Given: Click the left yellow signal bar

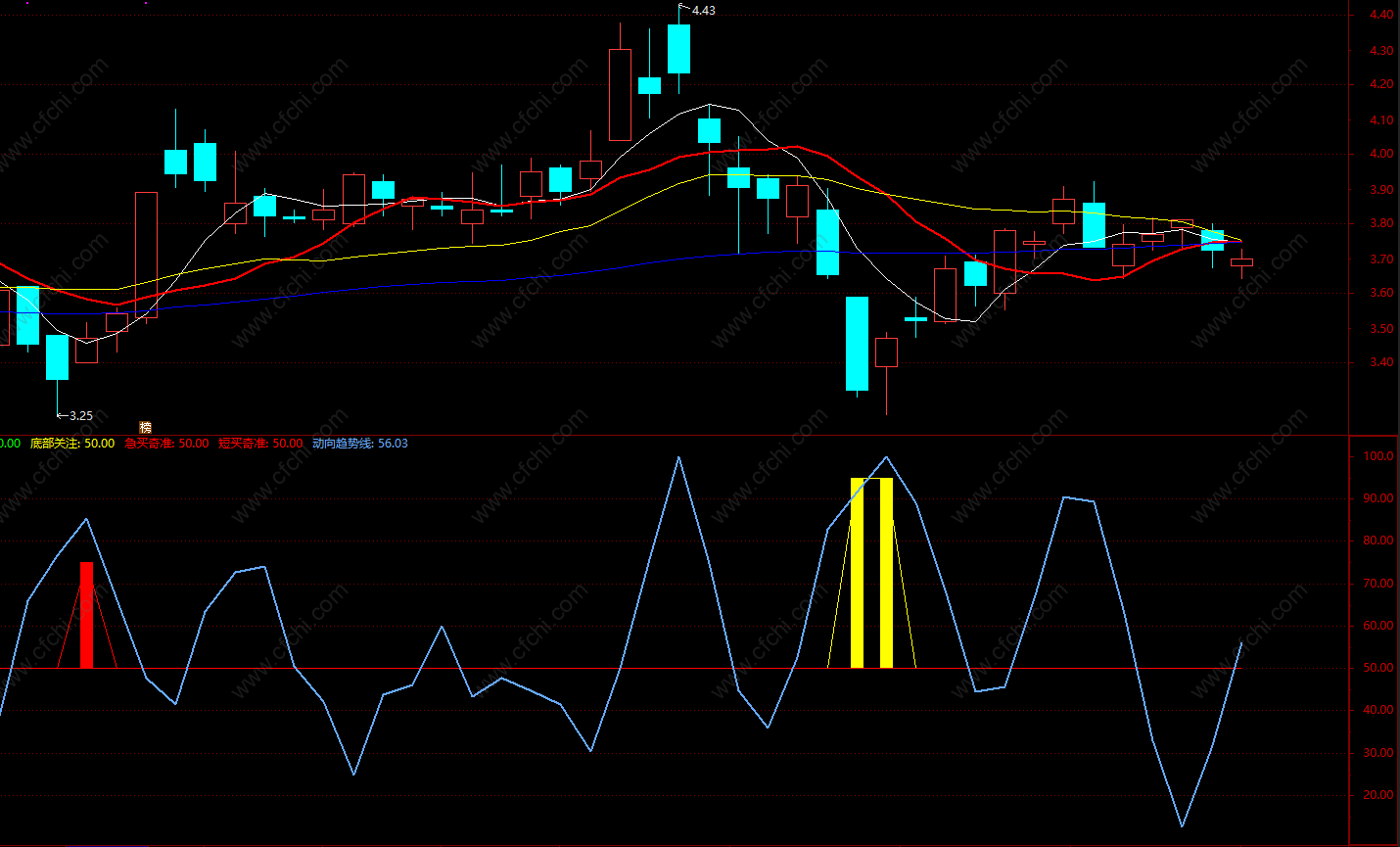Looking at the screenshot, I should 857,573.
